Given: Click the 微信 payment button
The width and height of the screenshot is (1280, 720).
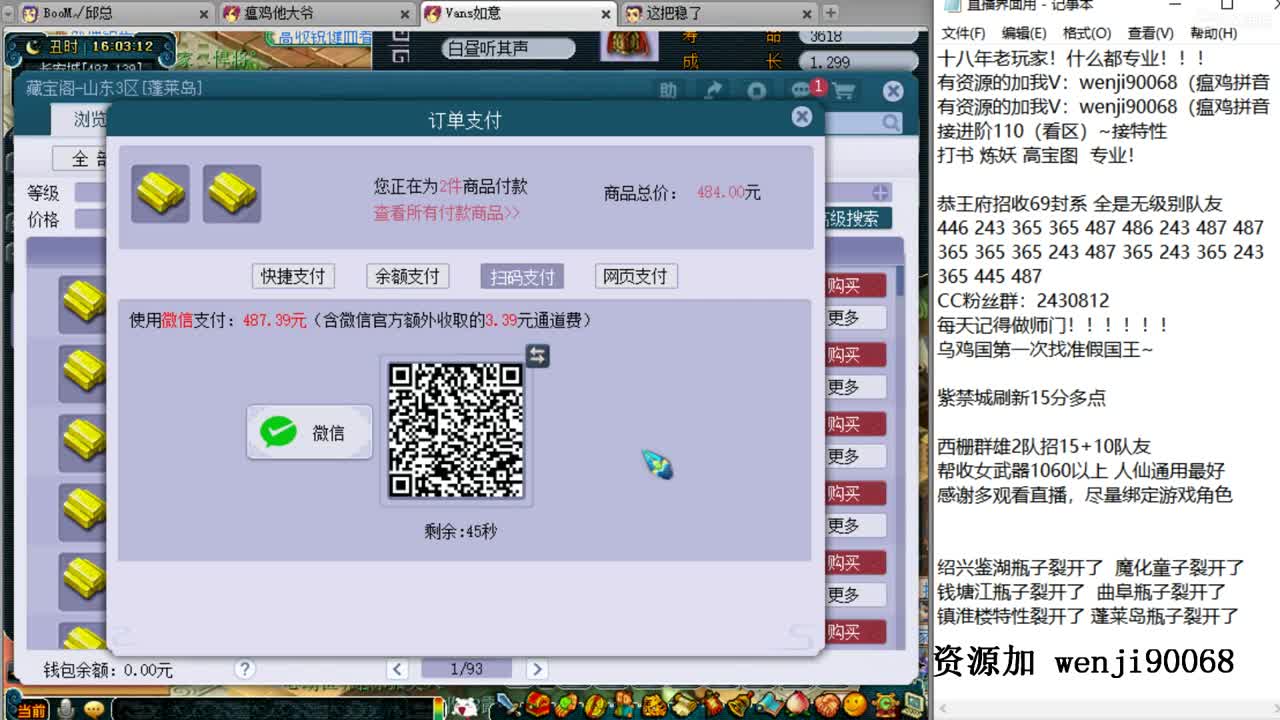Looking at the screenshot, I should tap(309, 432).
